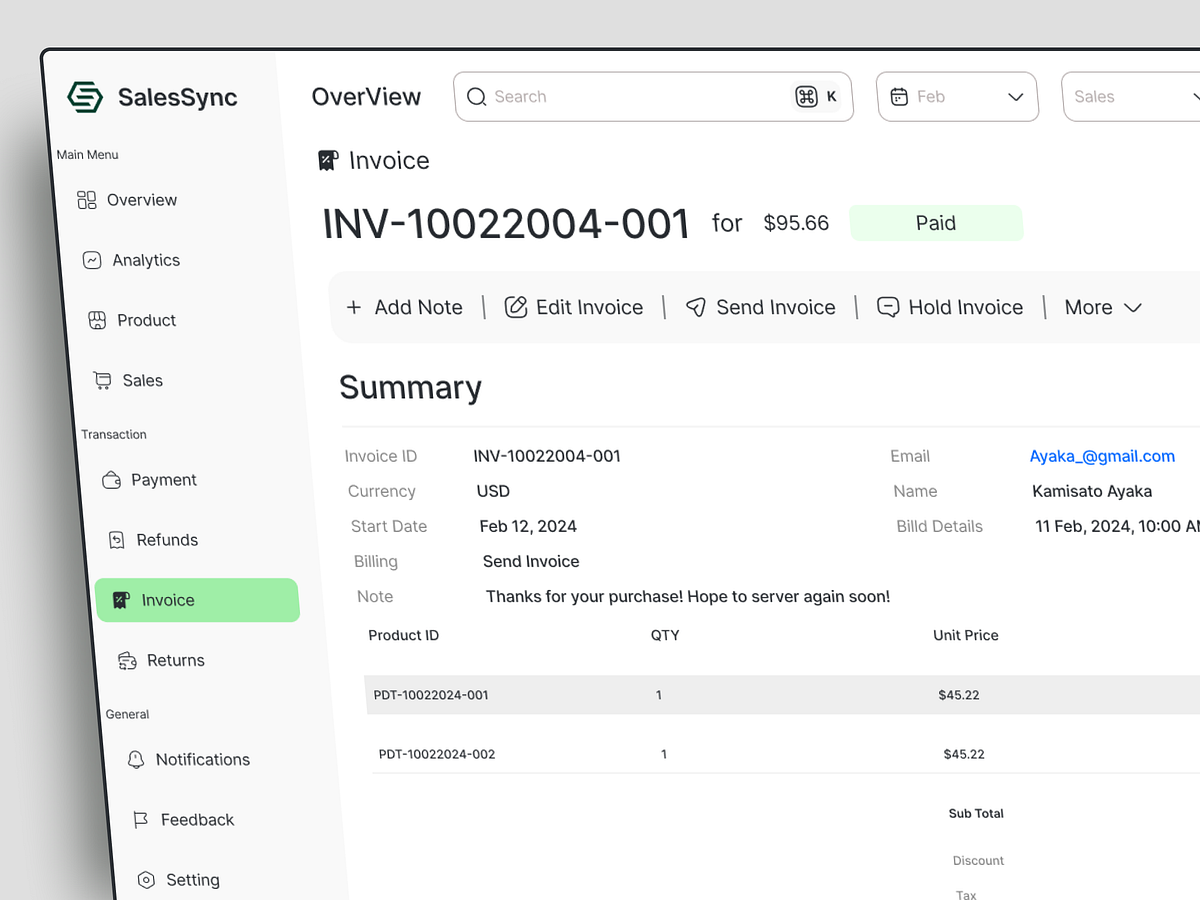Open the OverView page heading
1200x900 pixels.
366,96
